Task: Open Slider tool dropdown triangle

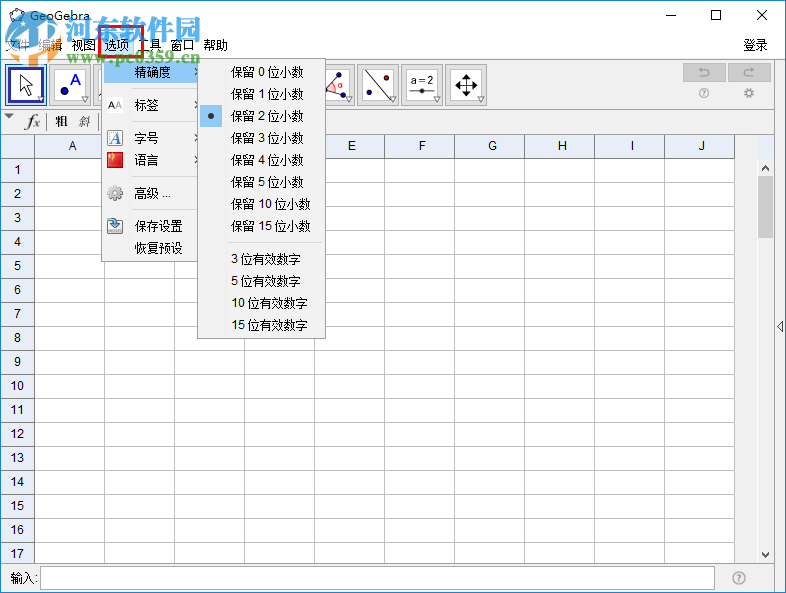Action: tap(437, 99)
